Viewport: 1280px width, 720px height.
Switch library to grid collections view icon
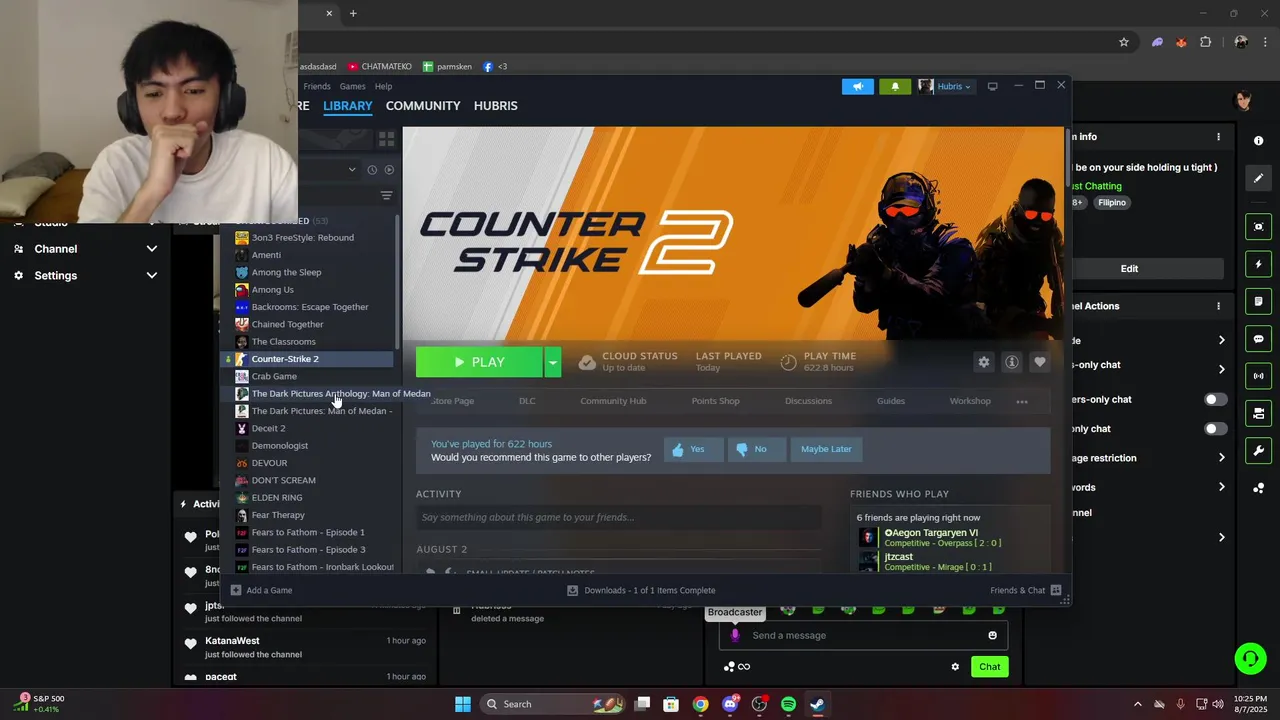[386, 139]
